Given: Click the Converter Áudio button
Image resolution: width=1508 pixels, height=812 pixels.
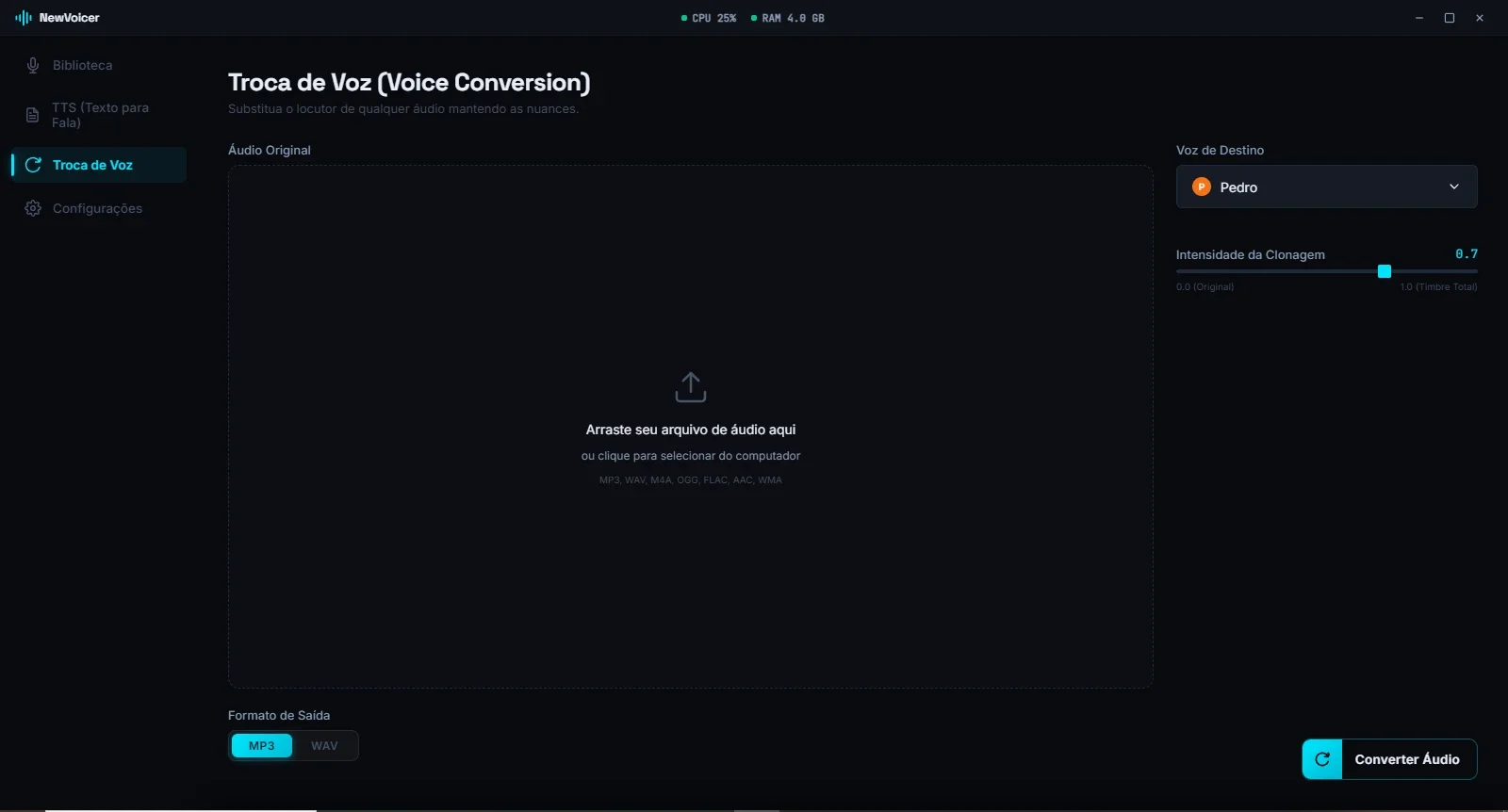Looking at the screenshot, I should click(x=1389, y=759).
